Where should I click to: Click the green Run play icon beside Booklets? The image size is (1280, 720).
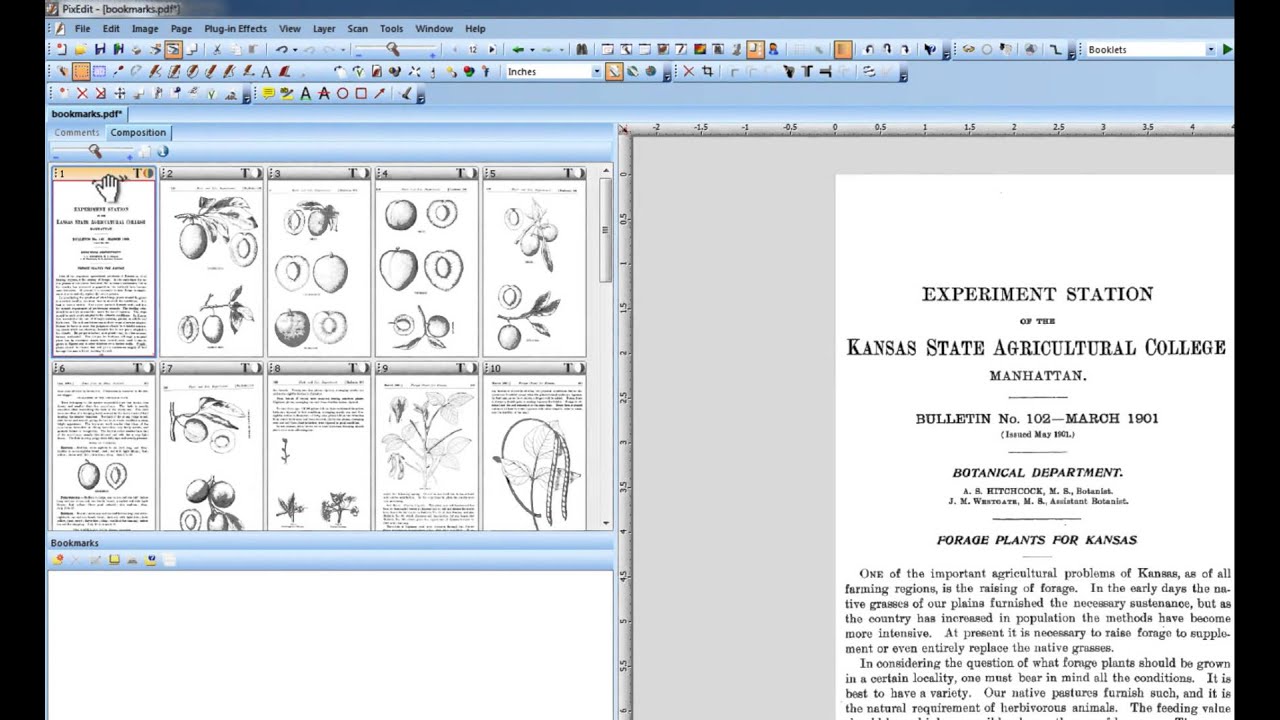click(1227, 49)
